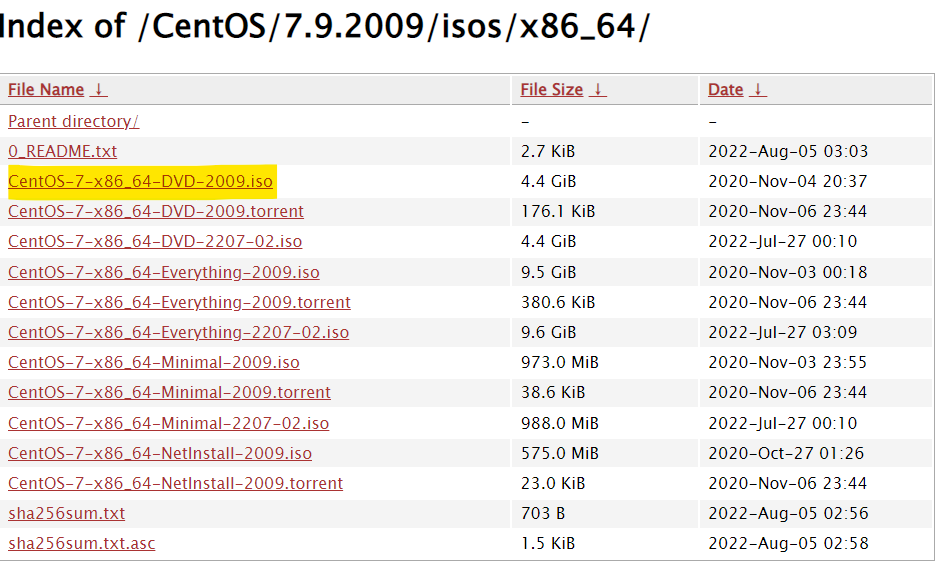Screen dimensions: 939x580
Task: Download CentOS-7-x86_64-Everything-2009.iso
Action: pos(163,272)
